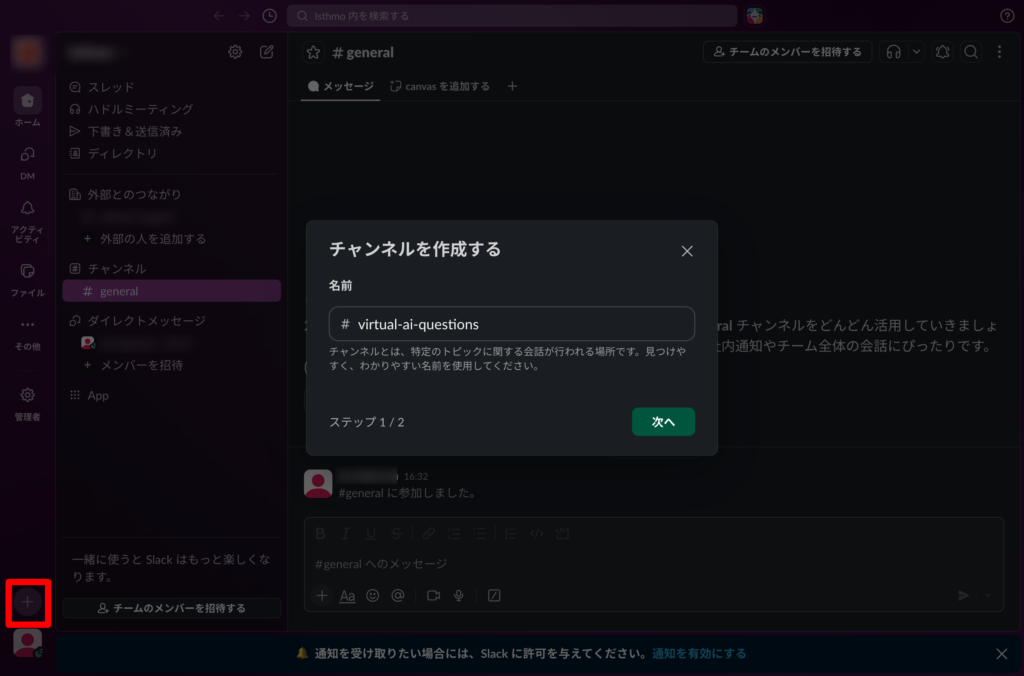
Task: Open the more options kebab menu
Action: [999, 52]
